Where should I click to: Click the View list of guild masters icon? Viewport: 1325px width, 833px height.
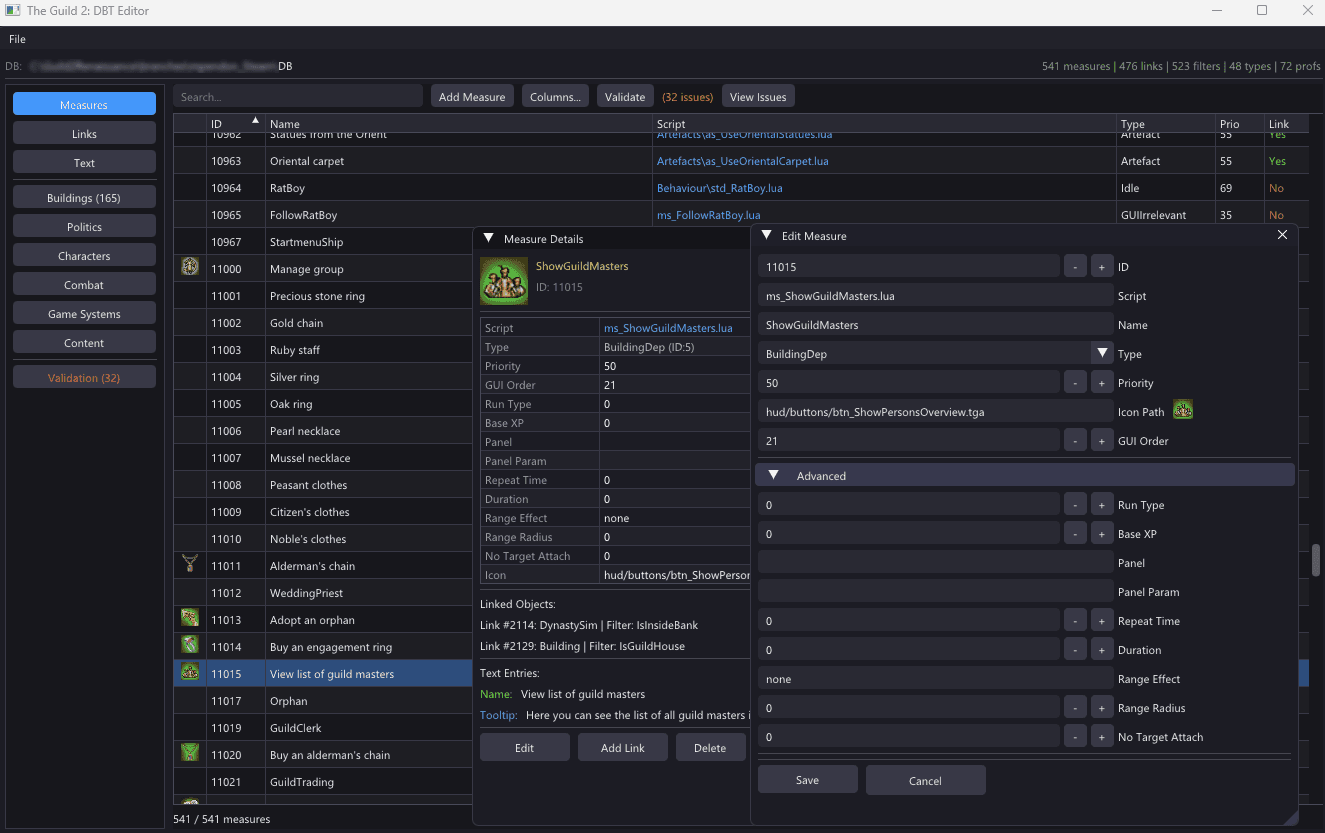pos(190,672)
